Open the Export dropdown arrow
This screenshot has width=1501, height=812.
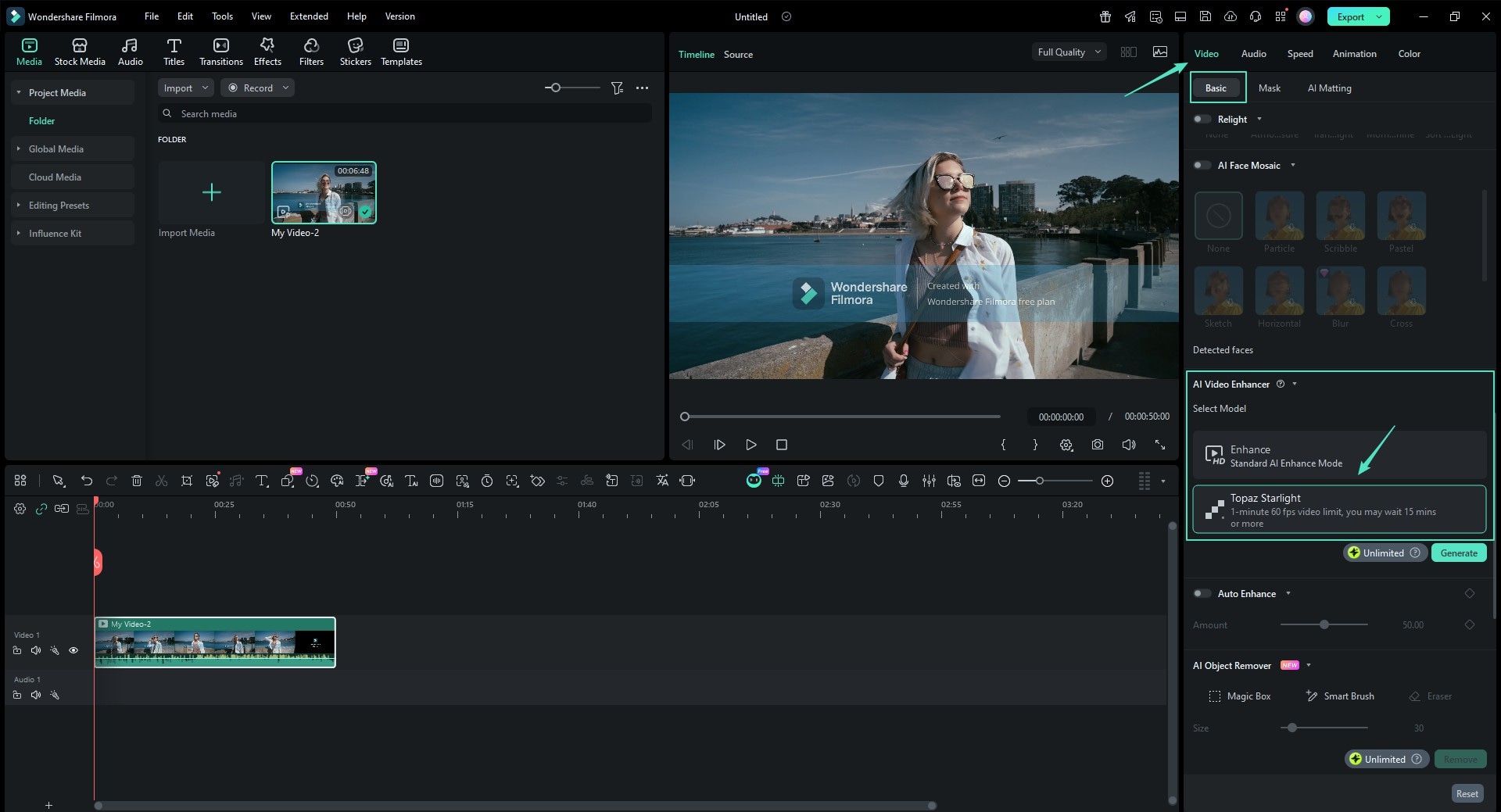pos(1380,16)
